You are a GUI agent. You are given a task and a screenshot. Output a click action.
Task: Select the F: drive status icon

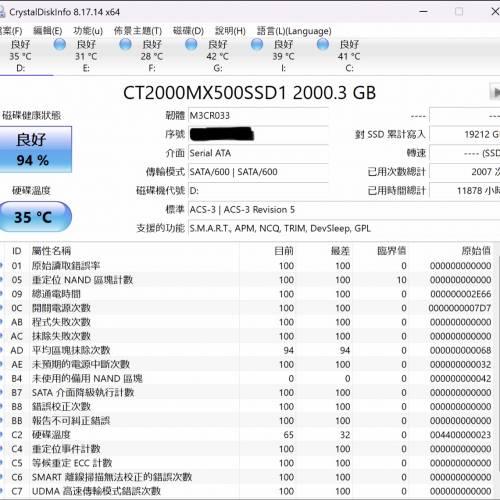[x=125, y=44]
